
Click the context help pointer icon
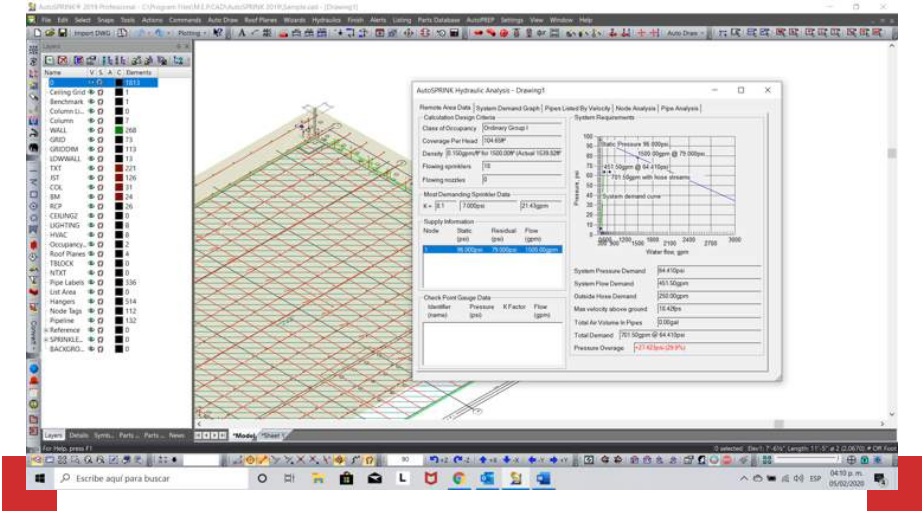[x=219, y=33]
